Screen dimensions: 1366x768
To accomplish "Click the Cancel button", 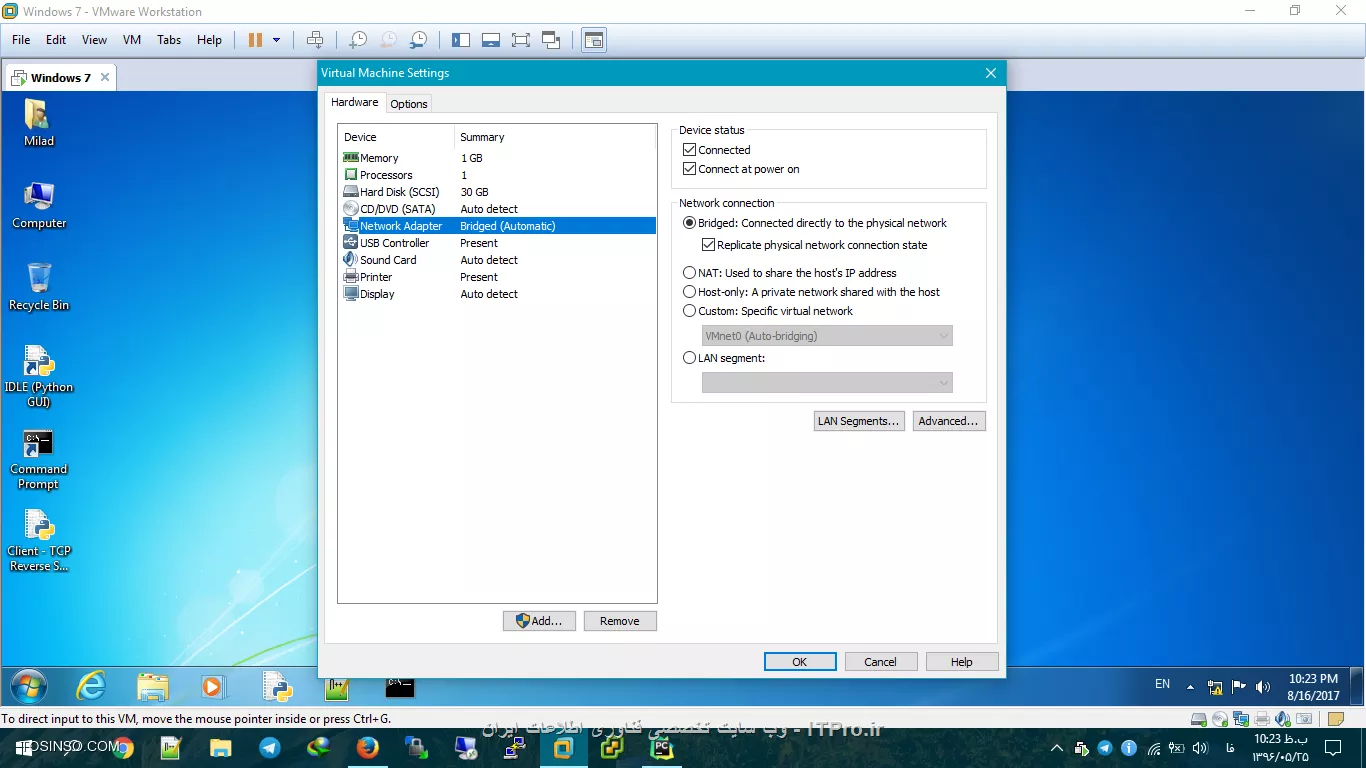I will [880, 662].
